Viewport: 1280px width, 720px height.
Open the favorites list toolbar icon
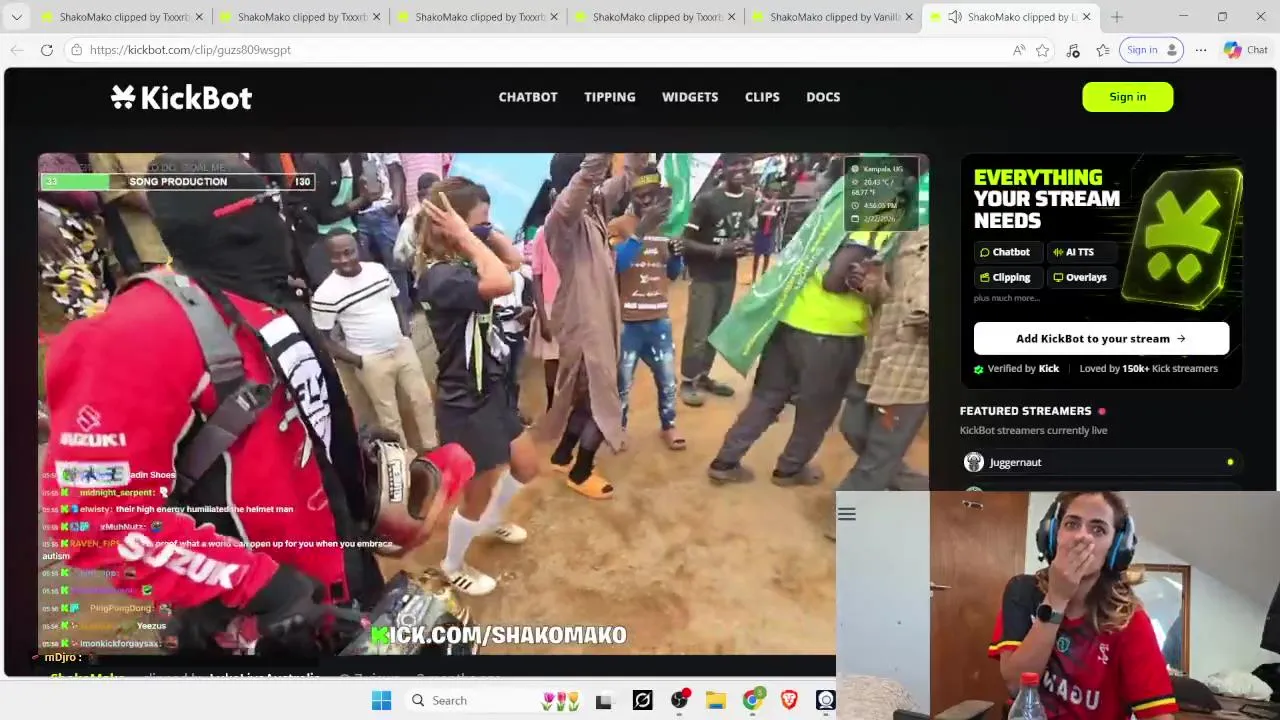click(x=1102, y=50)
